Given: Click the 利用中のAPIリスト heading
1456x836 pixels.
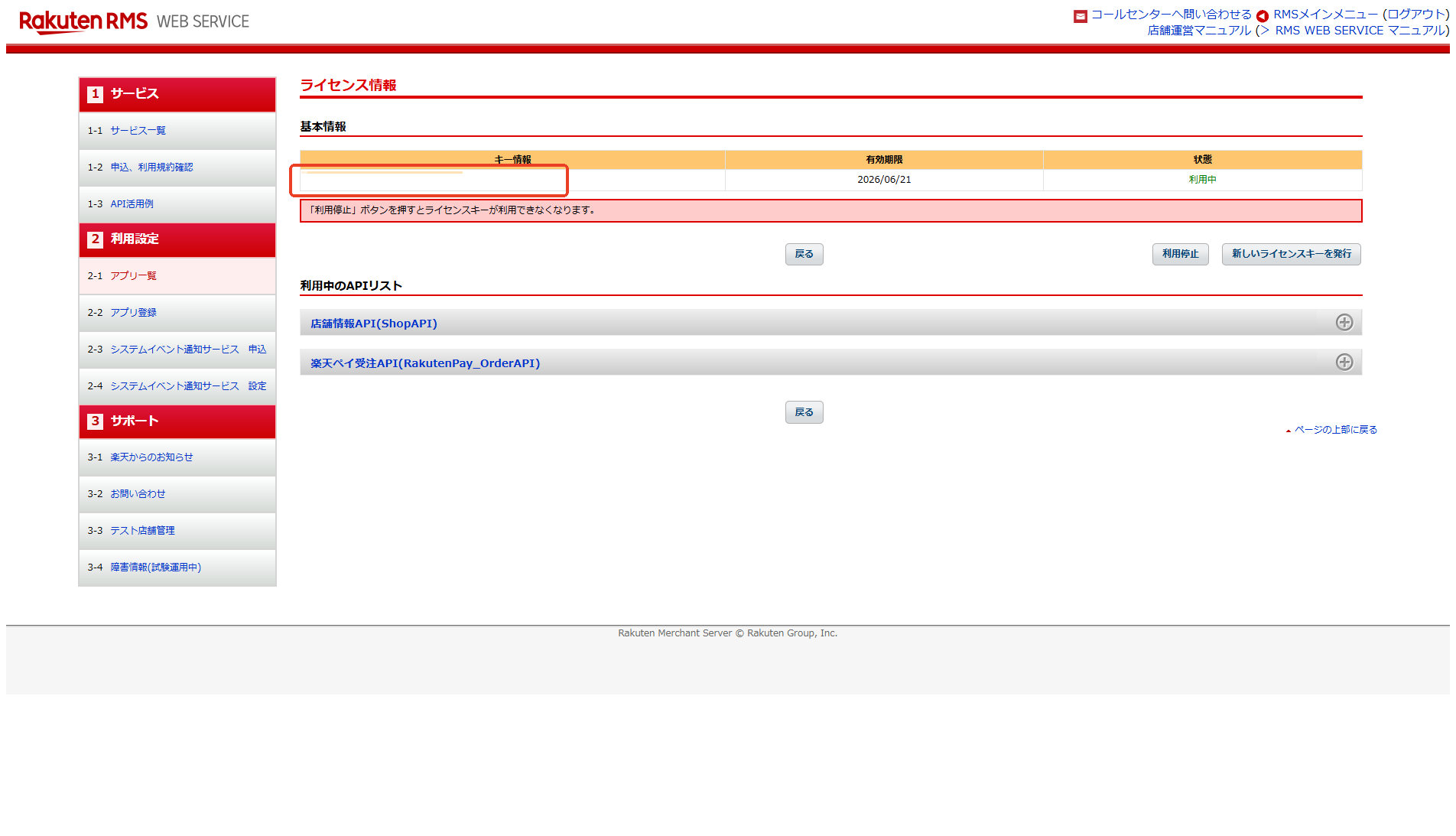Looking at the screenshot, I should [x=351, y=285].
